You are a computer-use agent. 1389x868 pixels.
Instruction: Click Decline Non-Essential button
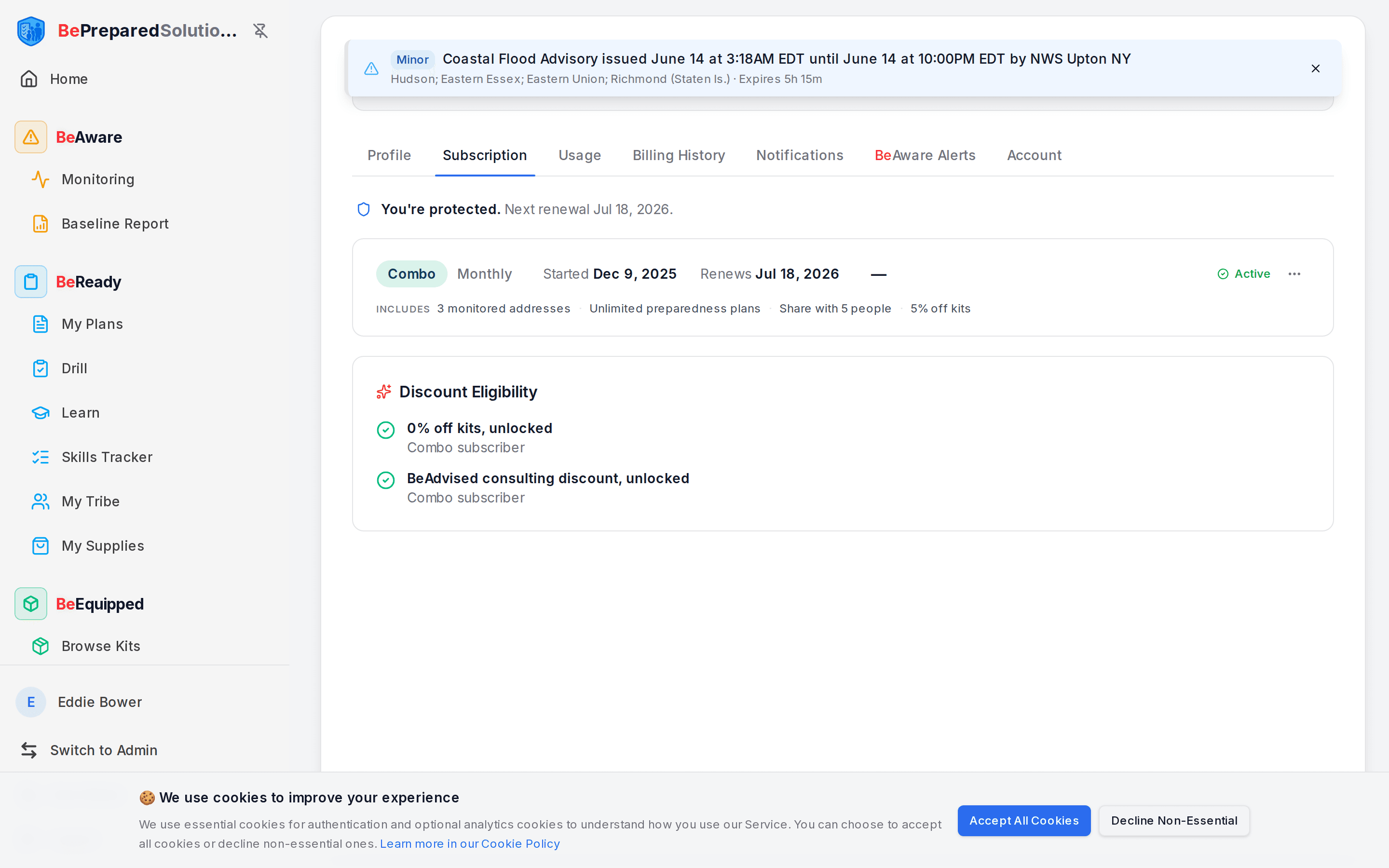point(1174,821)
